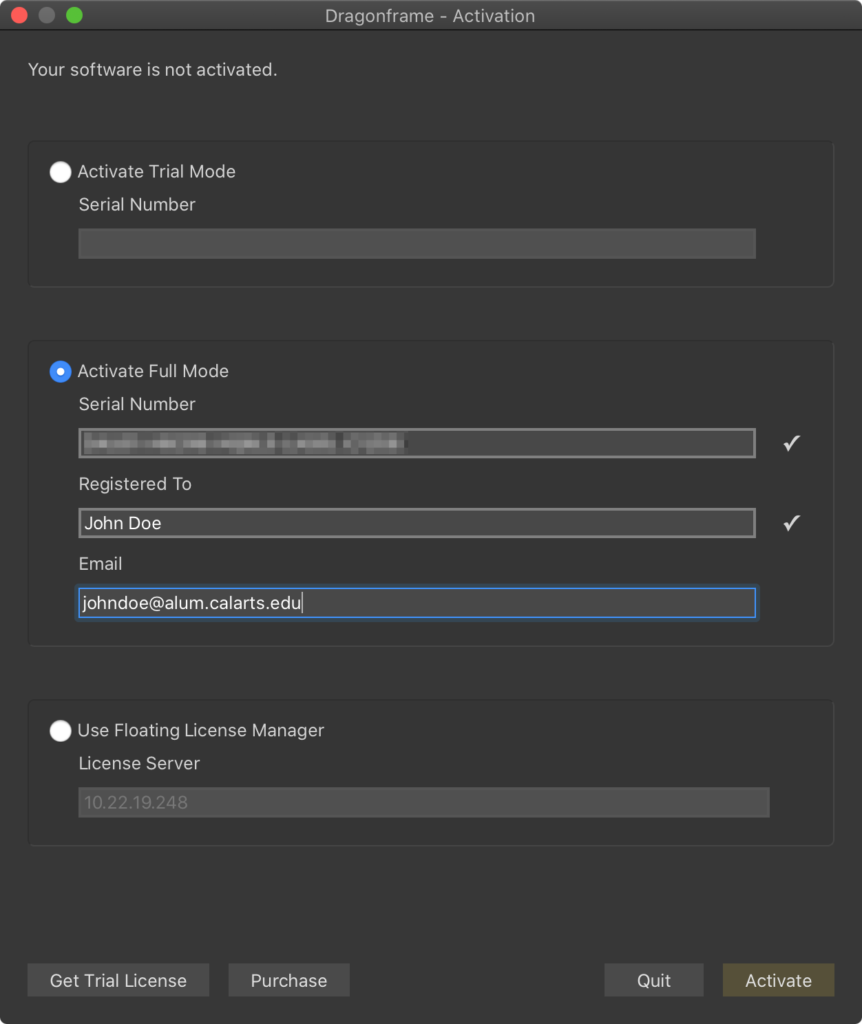
Task: Click the License Server address field
Action: tap(424, 803)
